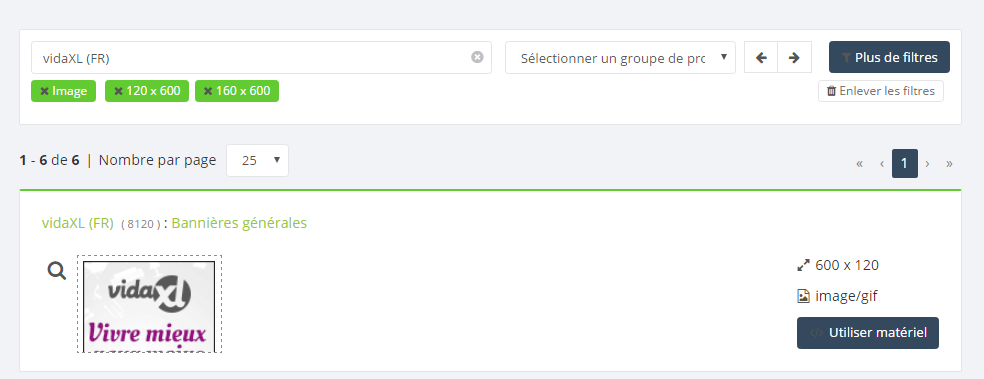Clear the vidaXL (FR) search field

click(477, 57)
